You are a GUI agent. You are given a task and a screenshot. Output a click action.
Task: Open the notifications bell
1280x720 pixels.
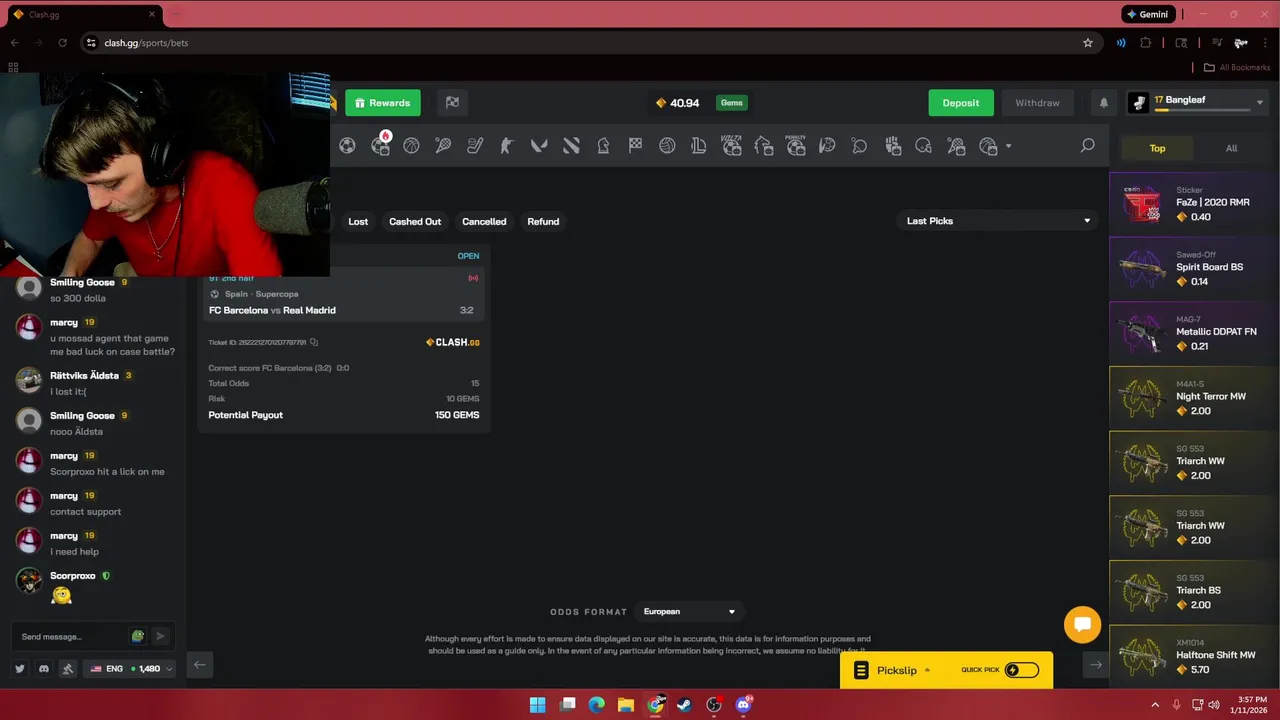[x=1104, y=103]
